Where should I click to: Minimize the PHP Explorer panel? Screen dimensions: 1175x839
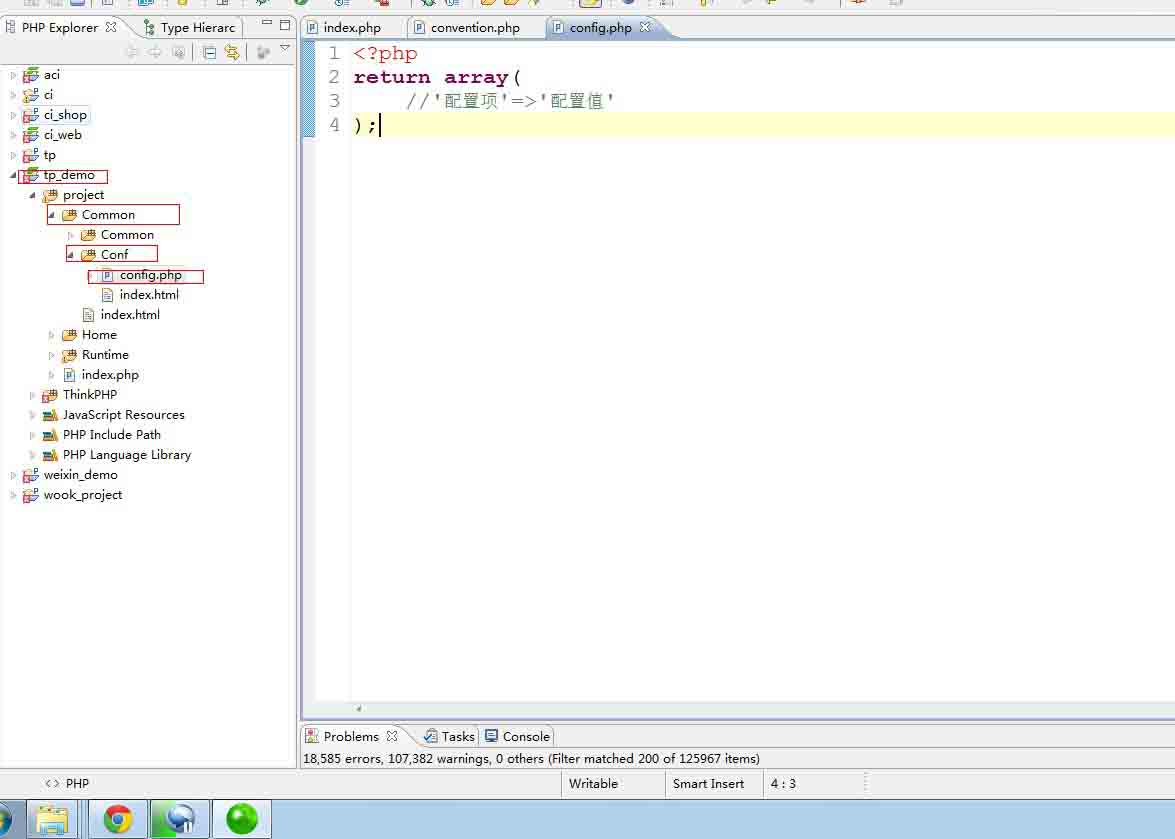tap(266, 25)
